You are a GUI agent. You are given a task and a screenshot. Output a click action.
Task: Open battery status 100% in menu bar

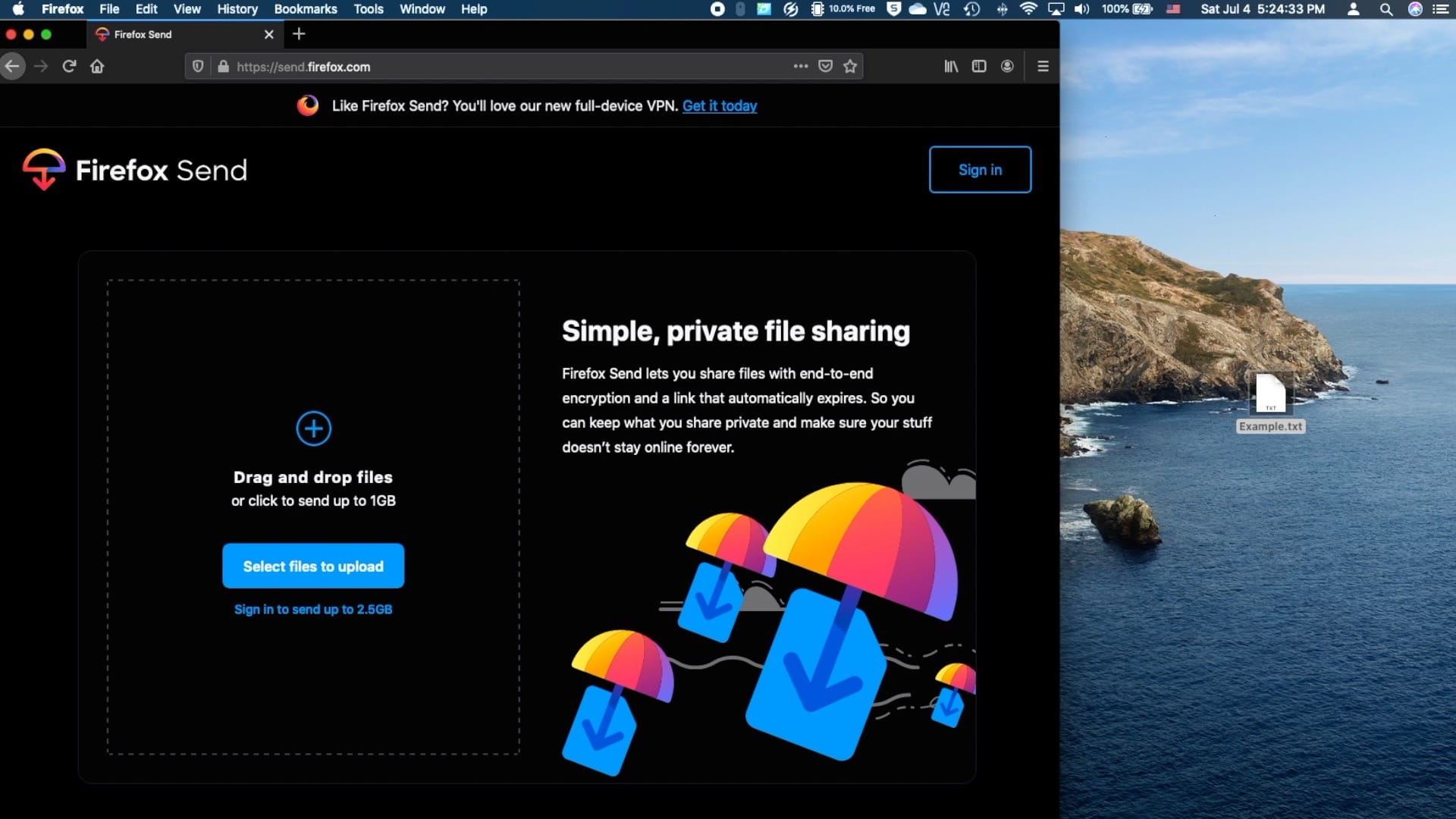[1126, 9]
